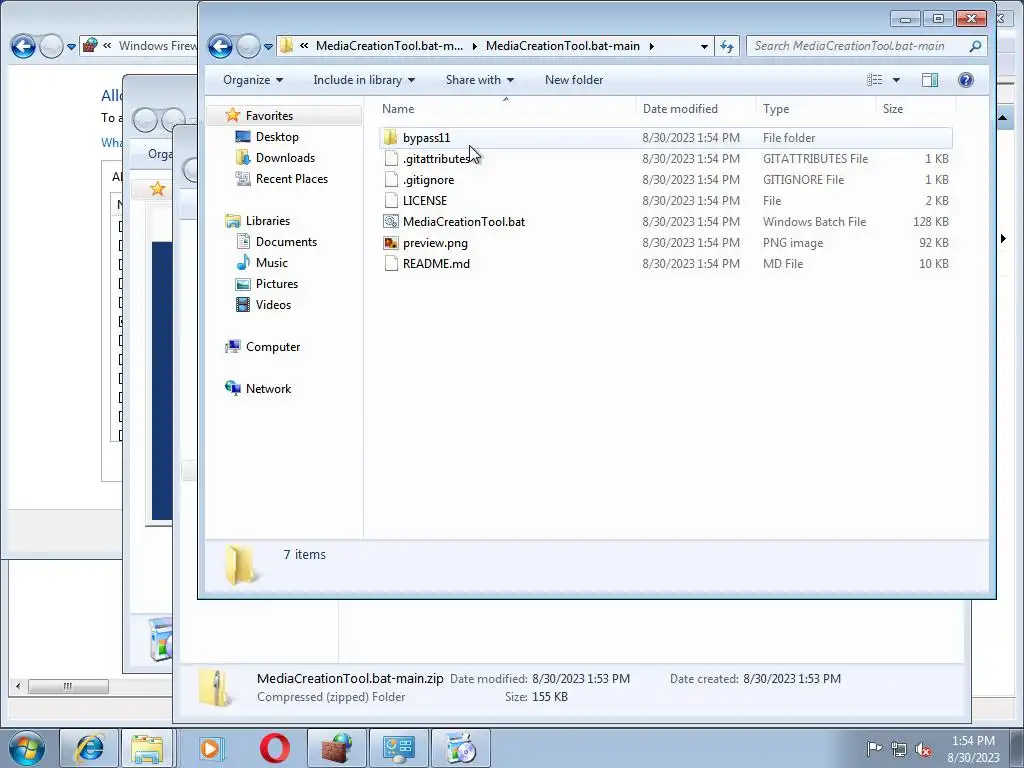Click the Refresh button beside address bar
This screenshot has height=768, width=1024.
click(x=727, y=46)
